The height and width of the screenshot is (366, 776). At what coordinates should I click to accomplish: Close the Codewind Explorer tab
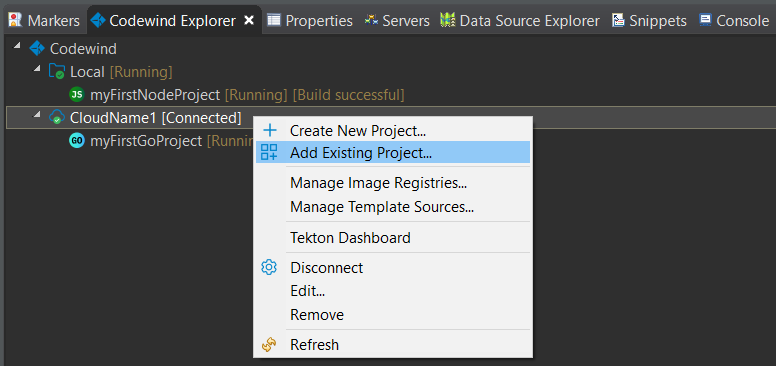(x=249, y=20)
